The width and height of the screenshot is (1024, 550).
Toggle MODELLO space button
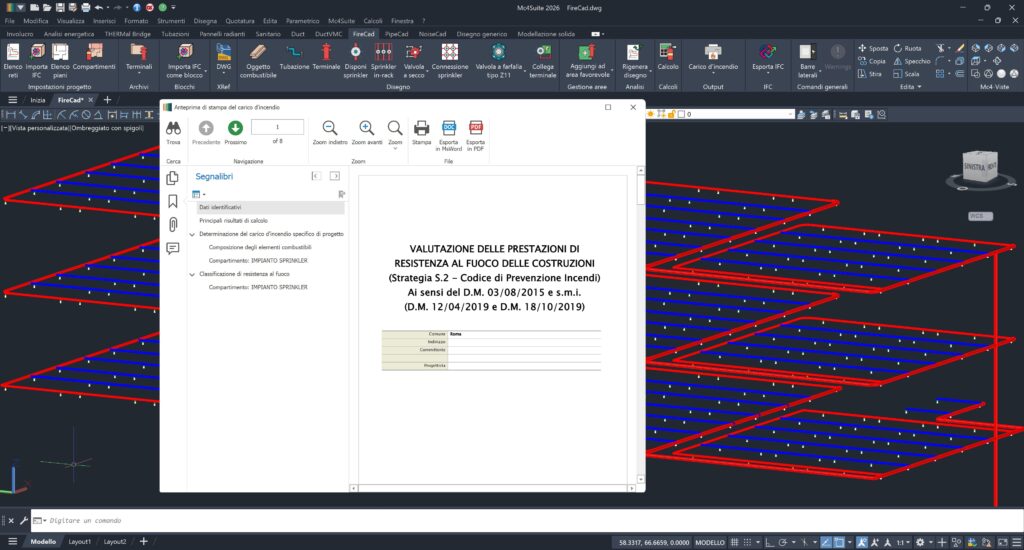pyautogui.click(x=710, y=542)
